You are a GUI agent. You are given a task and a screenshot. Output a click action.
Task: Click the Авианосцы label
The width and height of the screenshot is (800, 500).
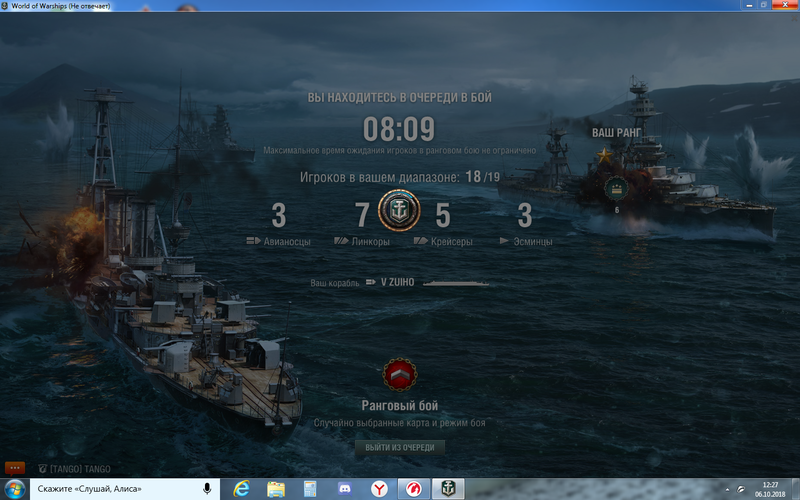287,241
